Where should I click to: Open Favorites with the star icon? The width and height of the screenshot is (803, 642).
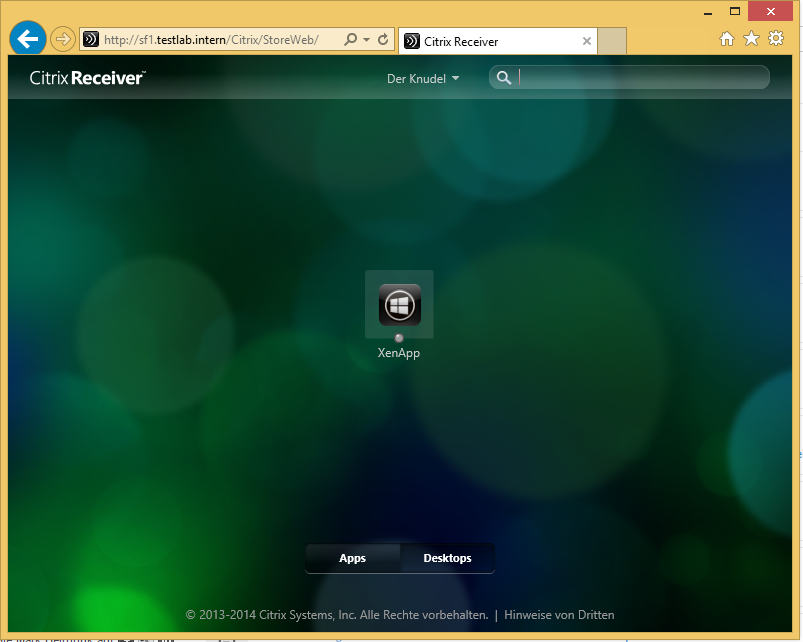tap(751, 38)
